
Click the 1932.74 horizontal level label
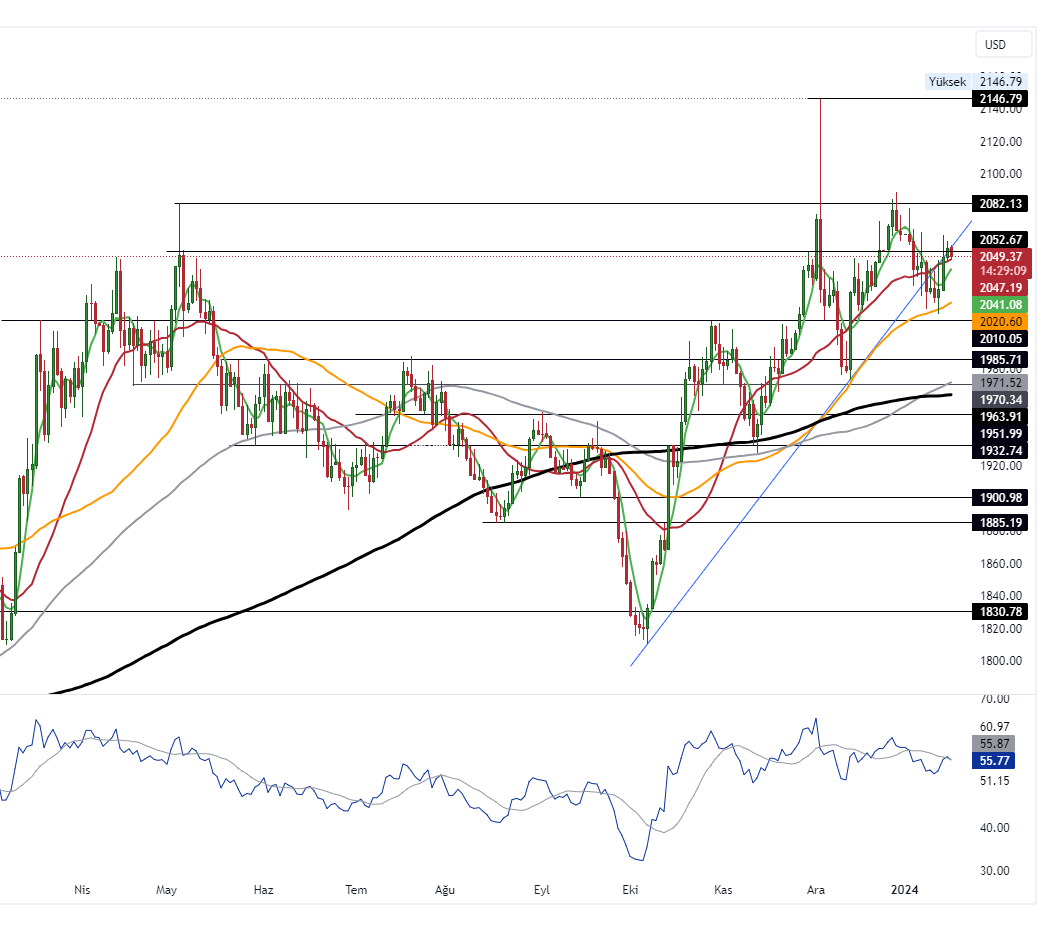click(1001, 451)
